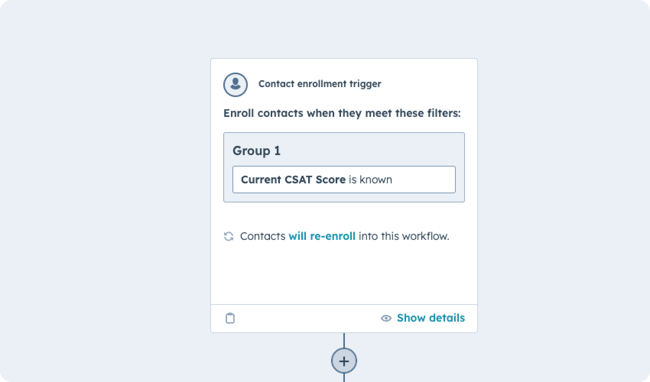This screenshot has height=382, width=650.
Task: Select the Current CSAT Score filter row
Action: [x=344, y=179]
